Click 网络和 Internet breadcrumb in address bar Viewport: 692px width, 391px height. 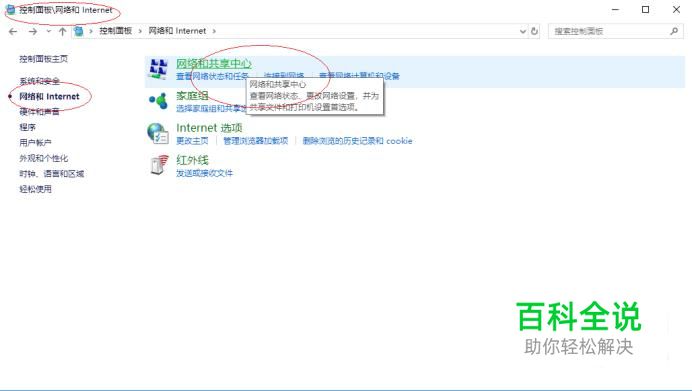coord(177,31)
